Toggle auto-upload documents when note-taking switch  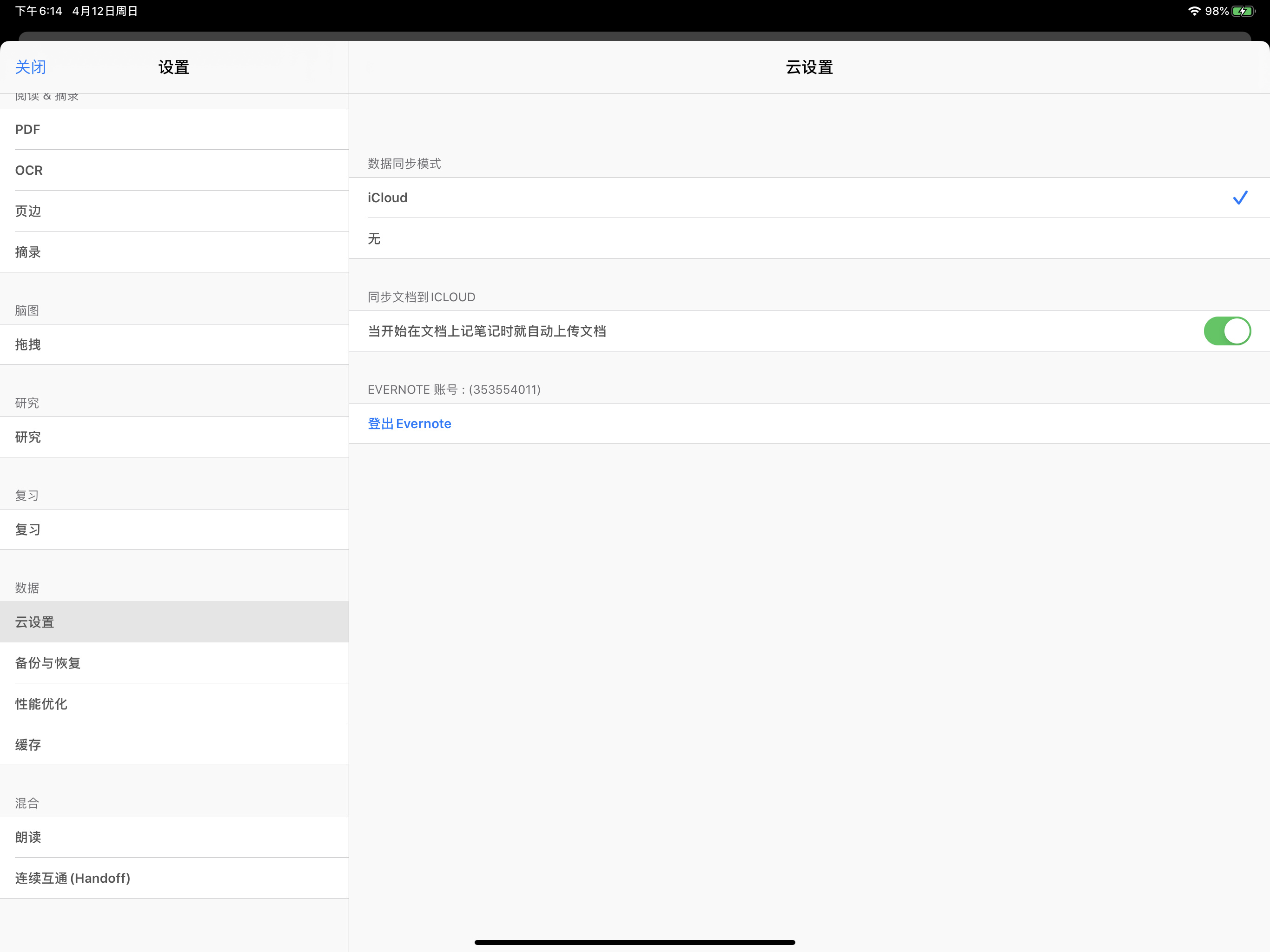point(1227,331)
